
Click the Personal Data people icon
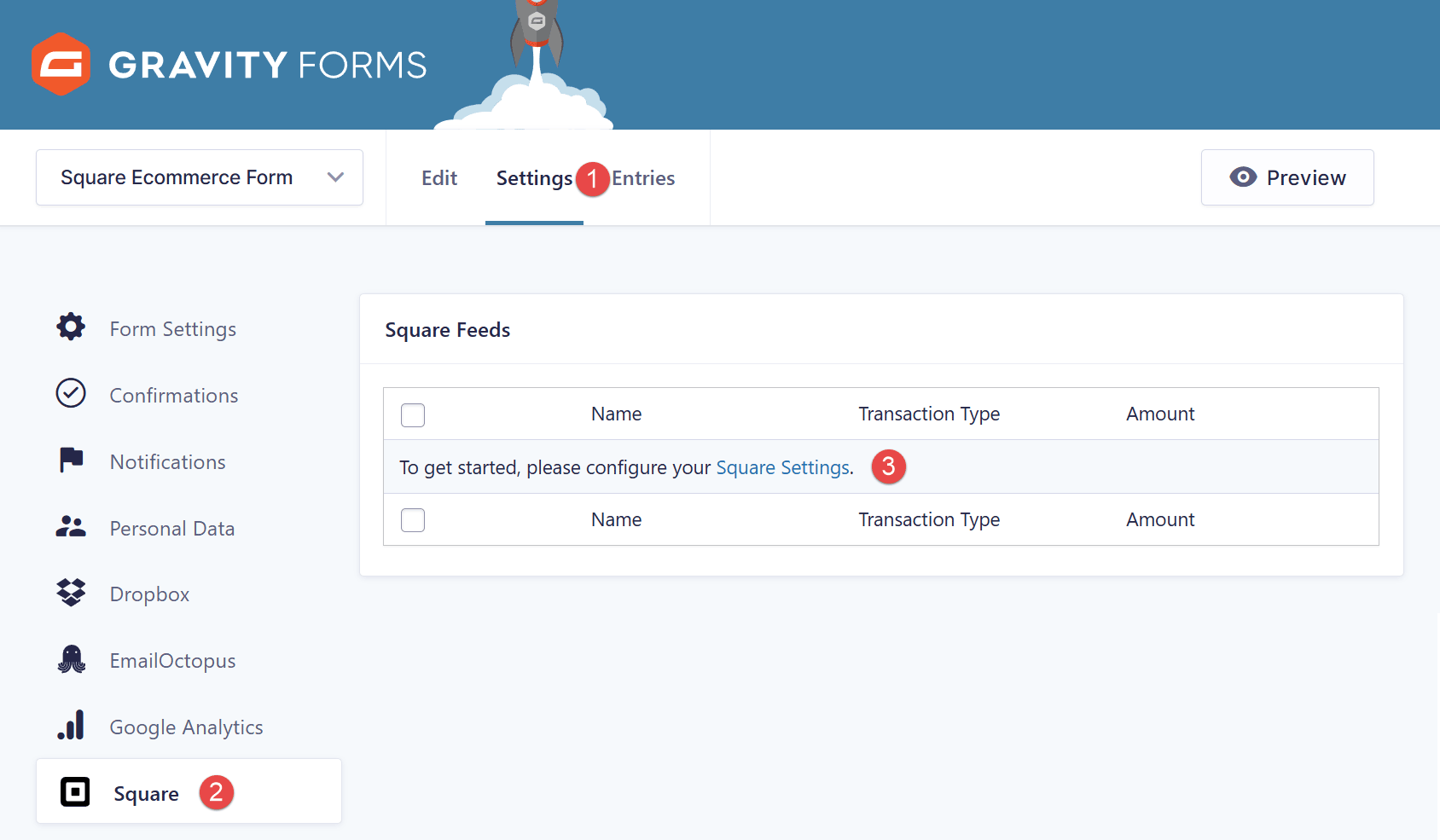point(71,526)
